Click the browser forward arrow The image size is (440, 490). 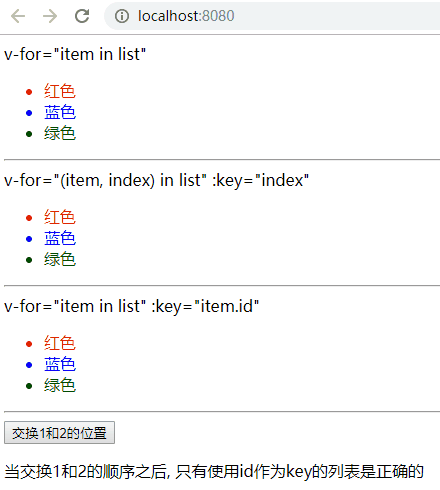pyautogui.click(x=50, y=16)
